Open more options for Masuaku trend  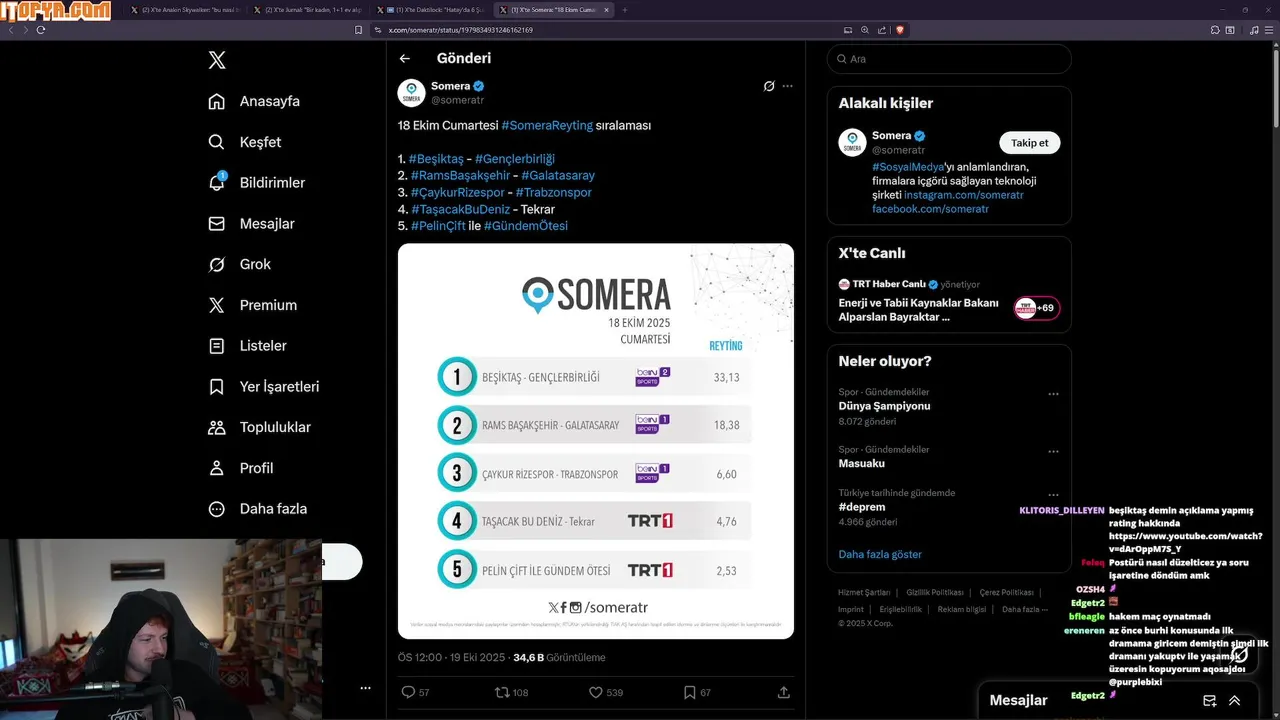[x=1053, y=451]
